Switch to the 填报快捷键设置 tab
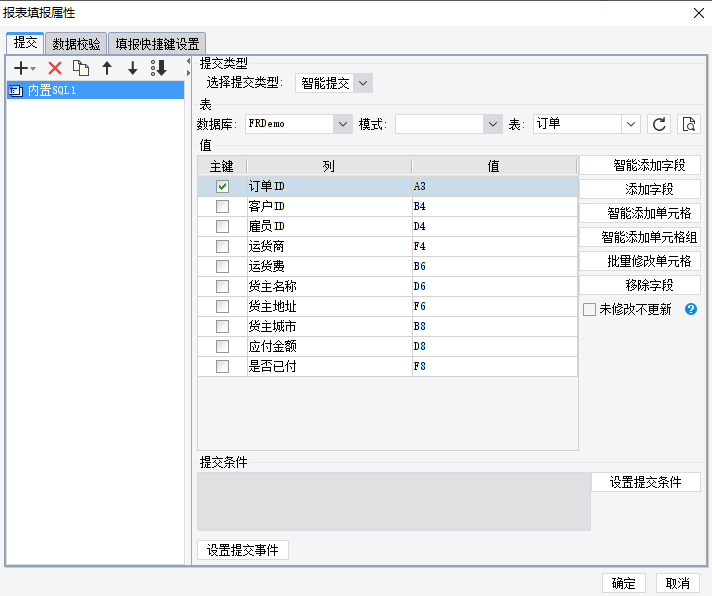 coord(157,44)
